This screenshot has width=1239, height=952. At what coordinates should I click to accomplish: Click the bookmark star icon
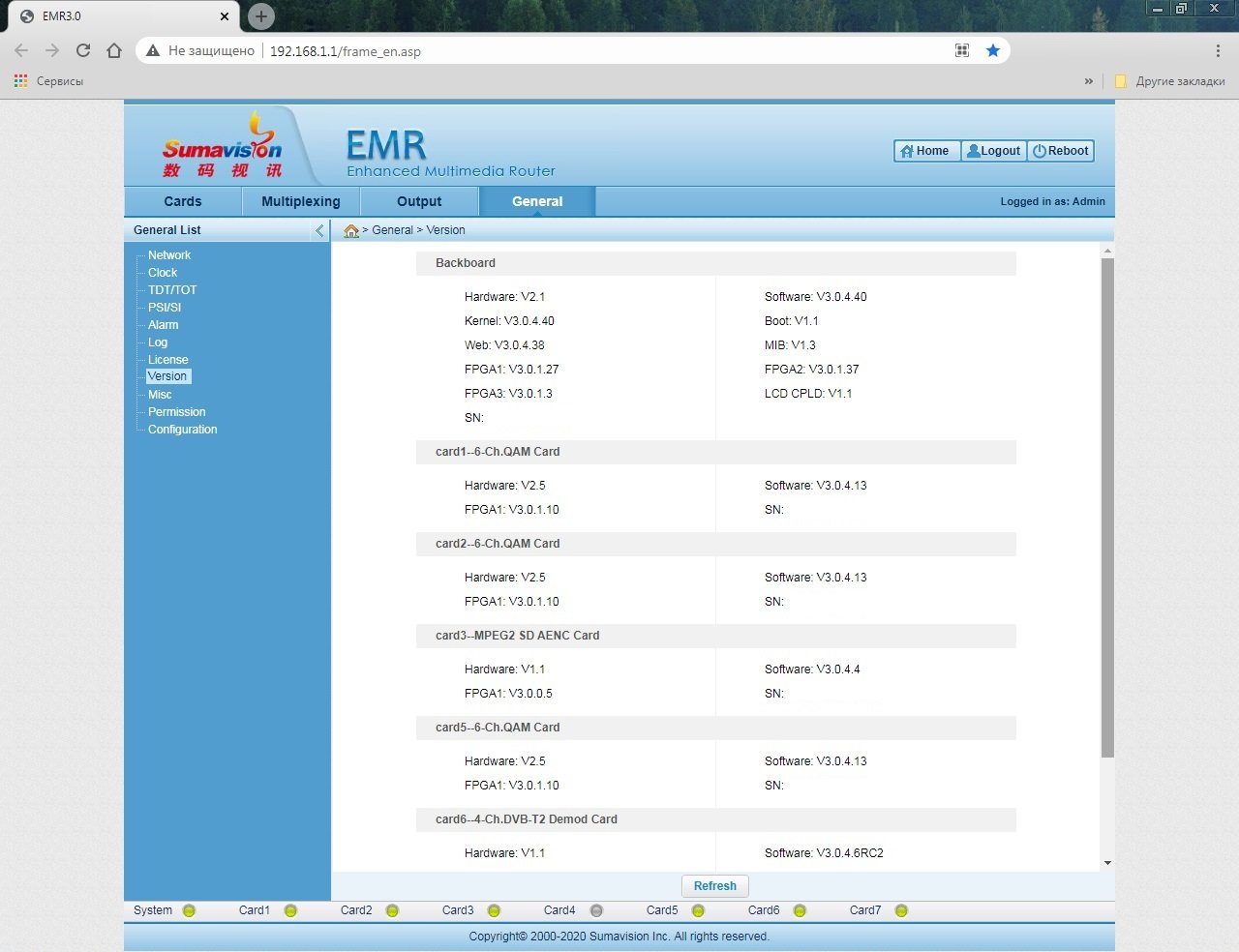coord(993,50)
